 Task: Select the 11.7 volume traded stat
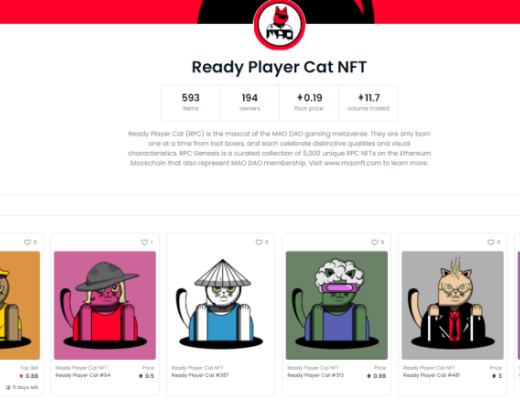(x=368, y=102)
